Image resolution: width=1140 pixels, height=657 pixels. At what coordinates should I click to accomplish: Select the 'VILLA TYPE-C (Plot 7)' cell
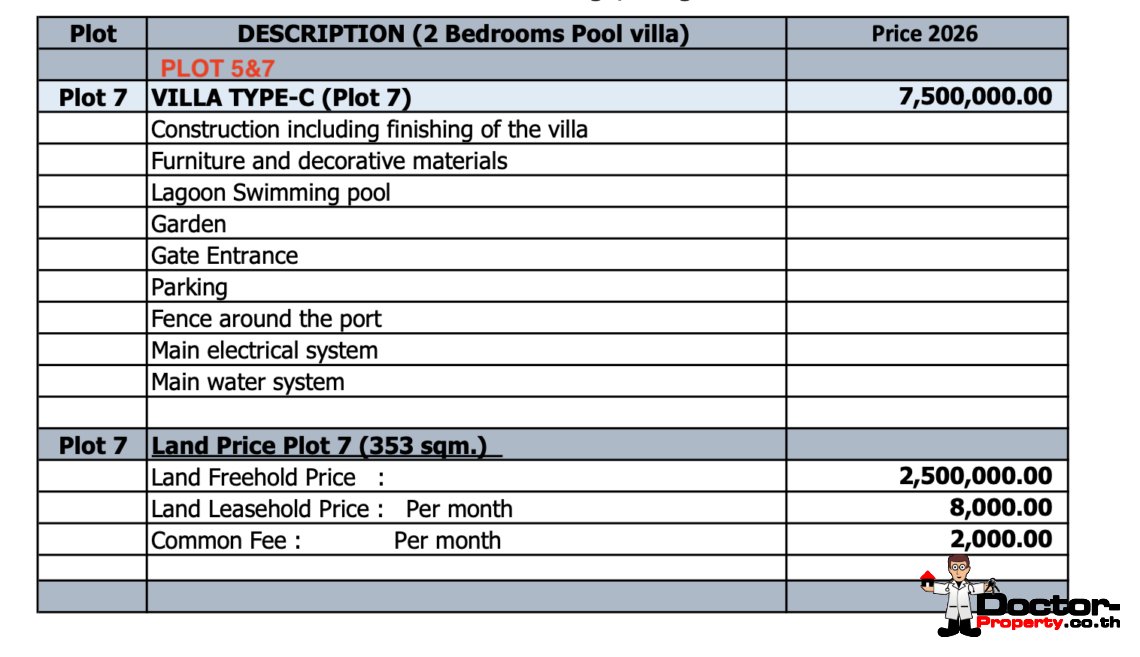click(x=282, y=98)
